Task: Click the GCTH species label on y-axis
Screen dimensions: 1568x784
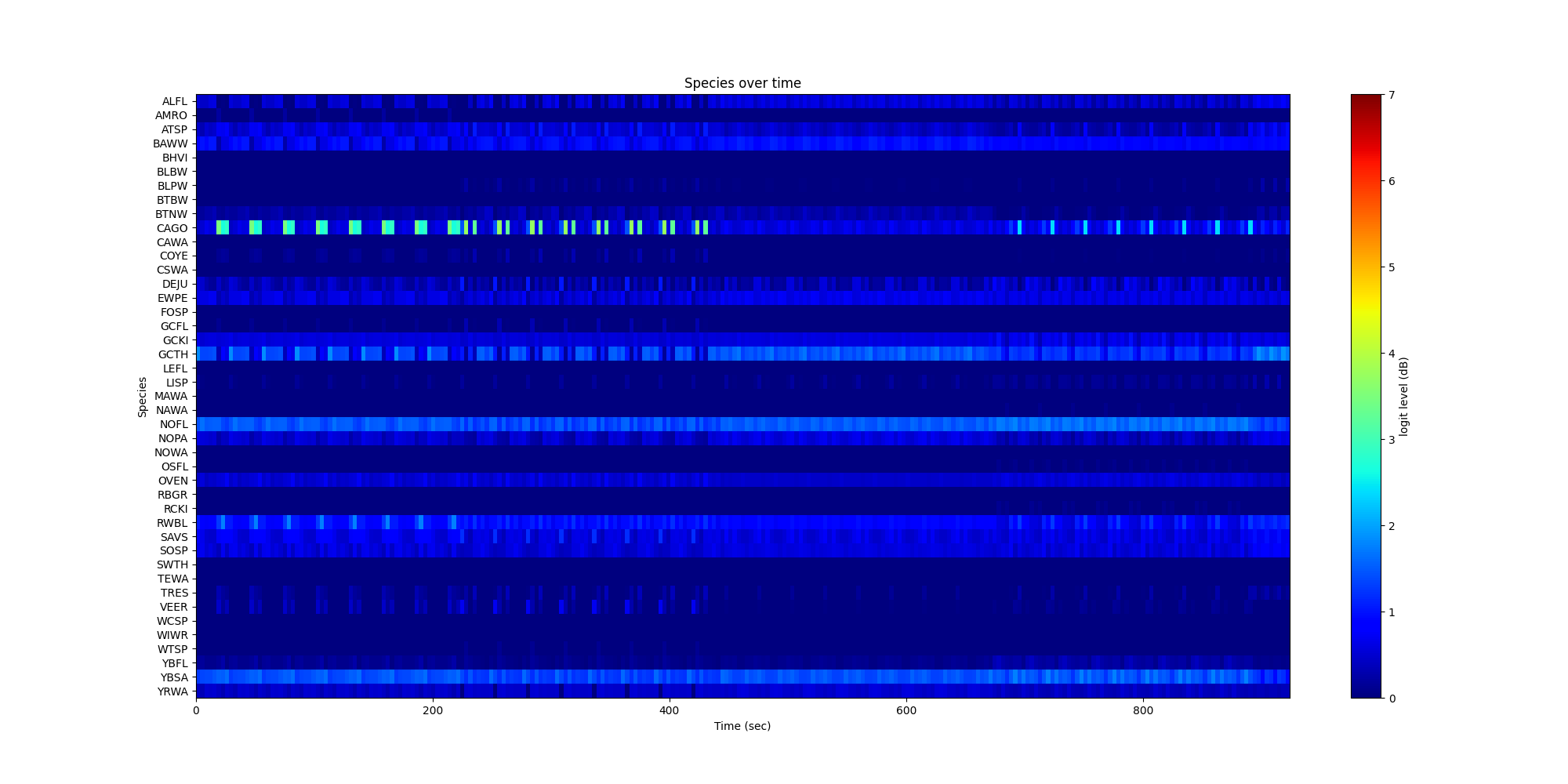Action: click(172, 354)
